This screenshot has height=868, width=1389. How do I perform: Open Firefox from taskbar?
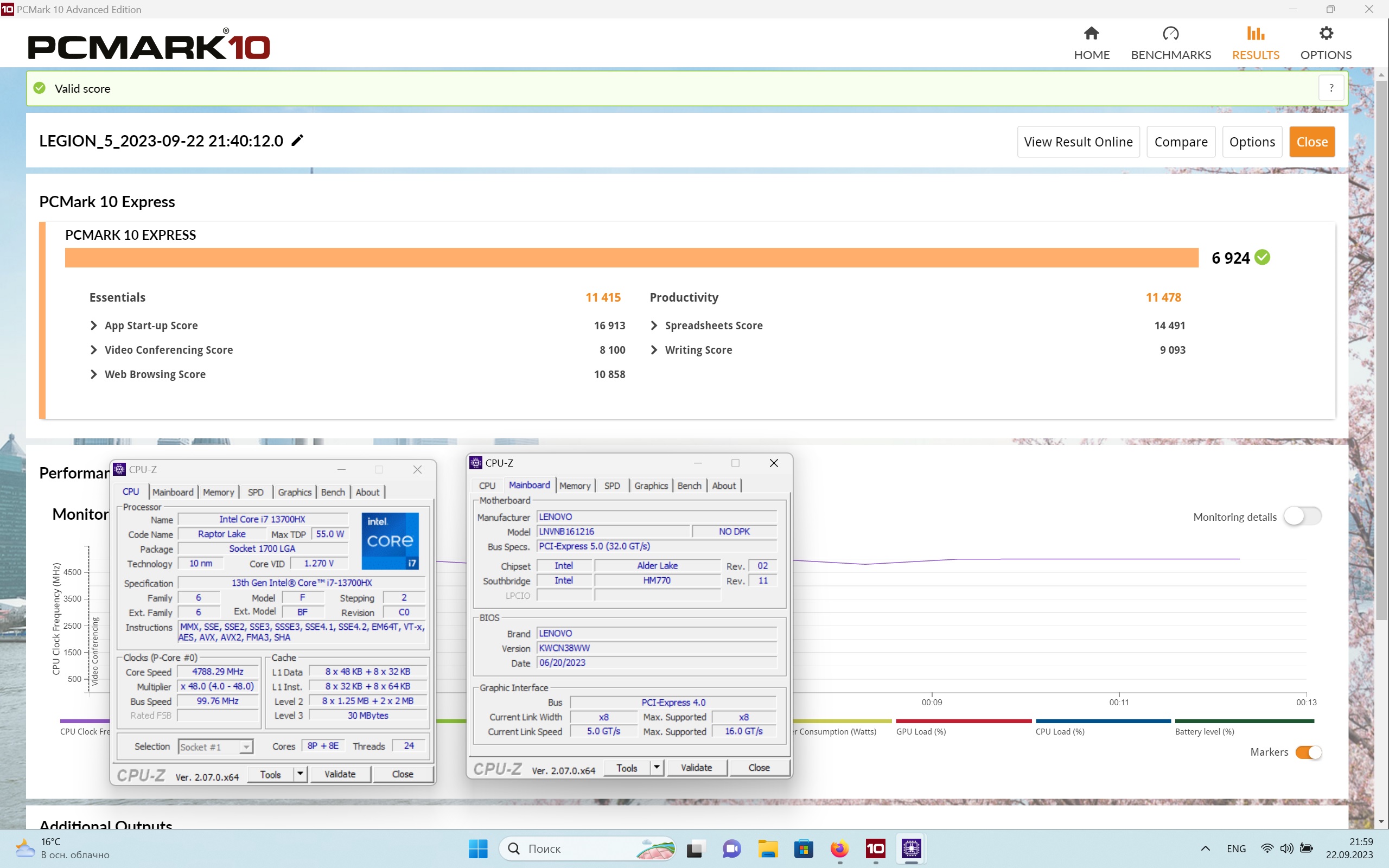coord(839,848)
